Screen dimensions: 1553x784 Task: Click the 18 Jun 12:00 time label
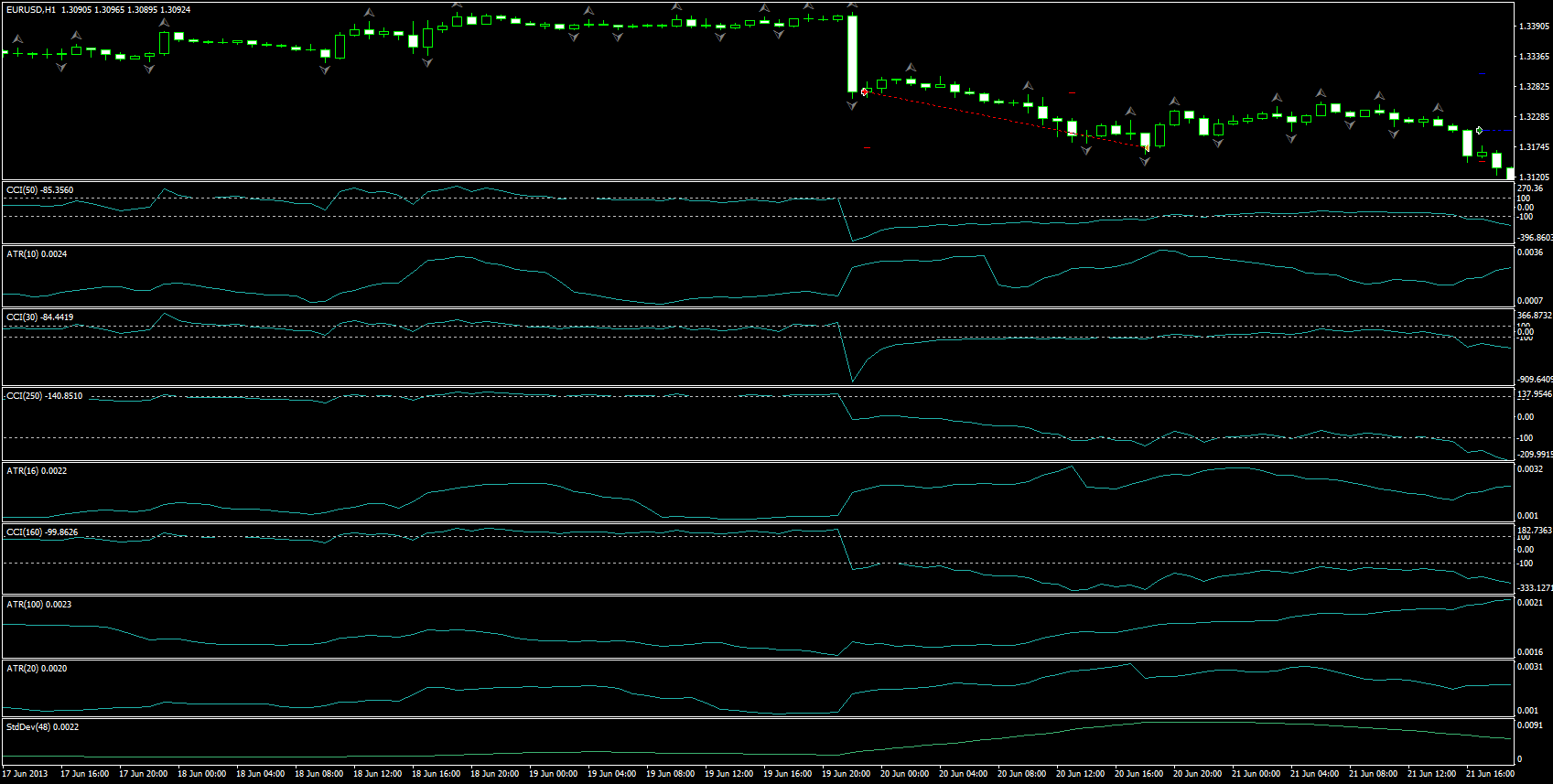[x=378, y=774]
